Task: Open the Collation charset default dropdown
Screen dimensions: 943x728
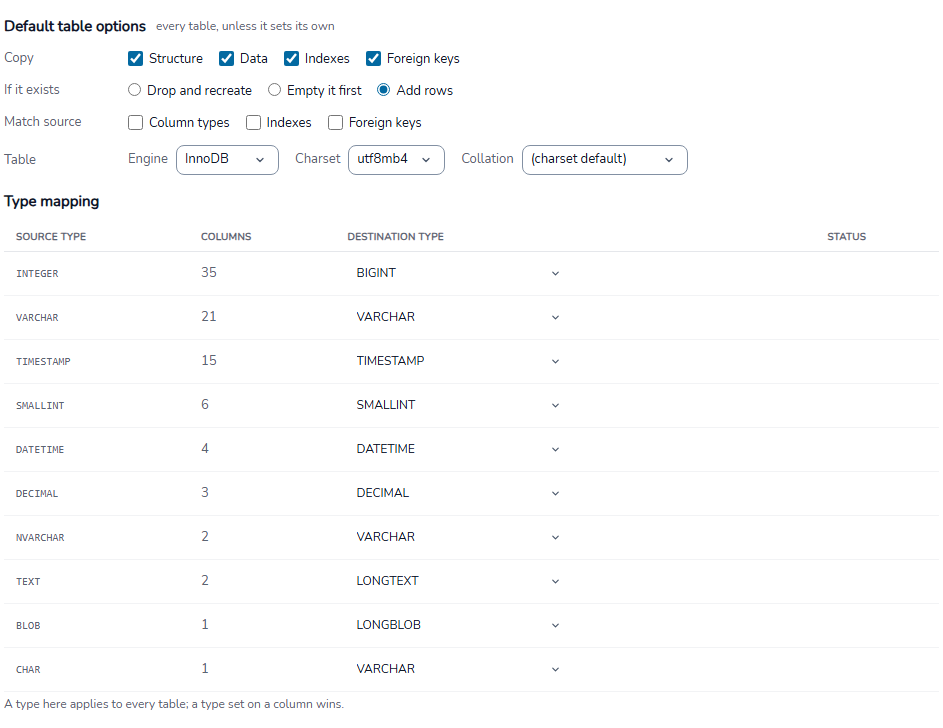Action: click(604, 160)
